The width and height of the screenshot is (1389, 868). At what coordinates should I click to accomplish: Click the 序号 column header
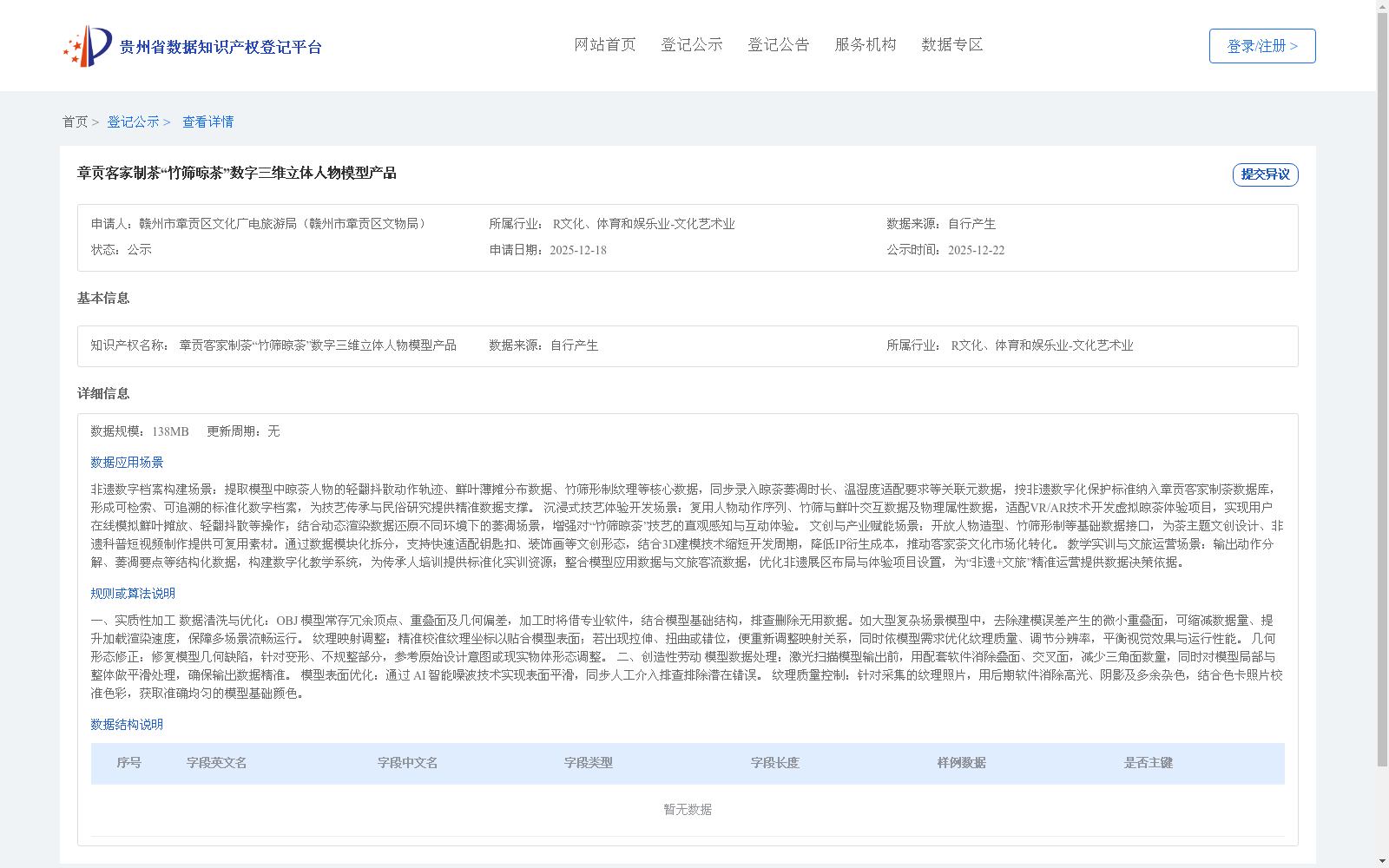(128, 763)
